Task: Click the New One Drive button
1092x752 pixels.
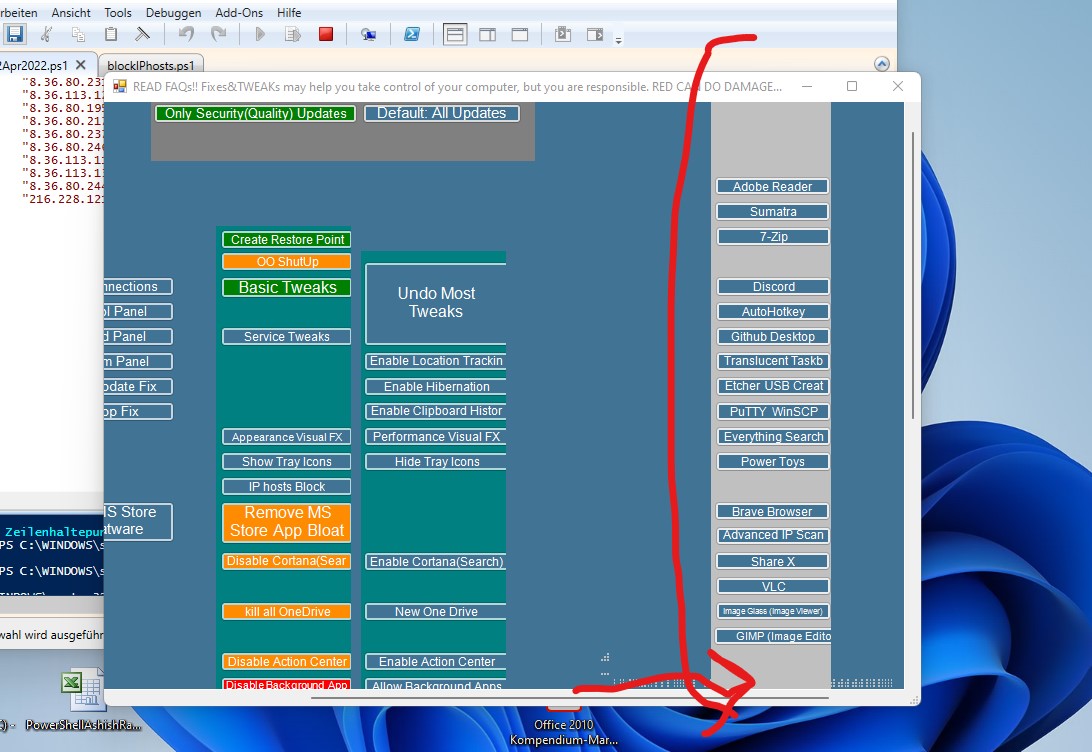Action: (436, 612)
